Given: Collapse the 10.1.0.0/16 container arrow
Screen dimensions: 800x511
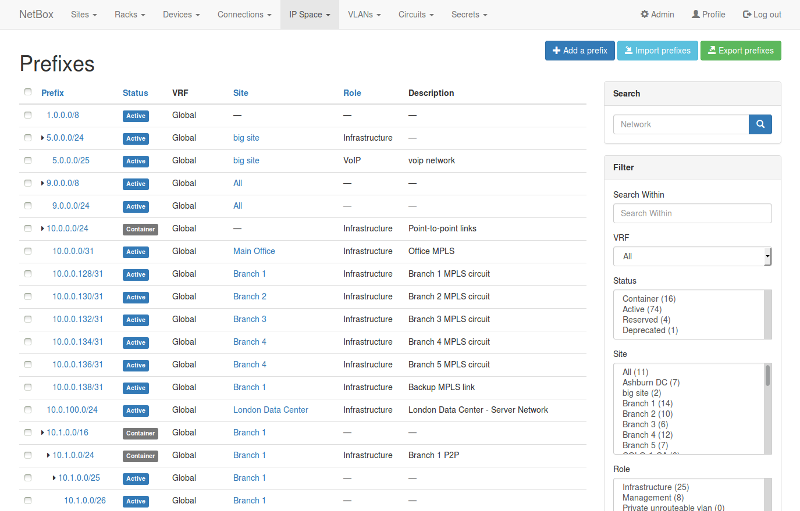Looking at the screenshot, I should (x=42, y=433).
